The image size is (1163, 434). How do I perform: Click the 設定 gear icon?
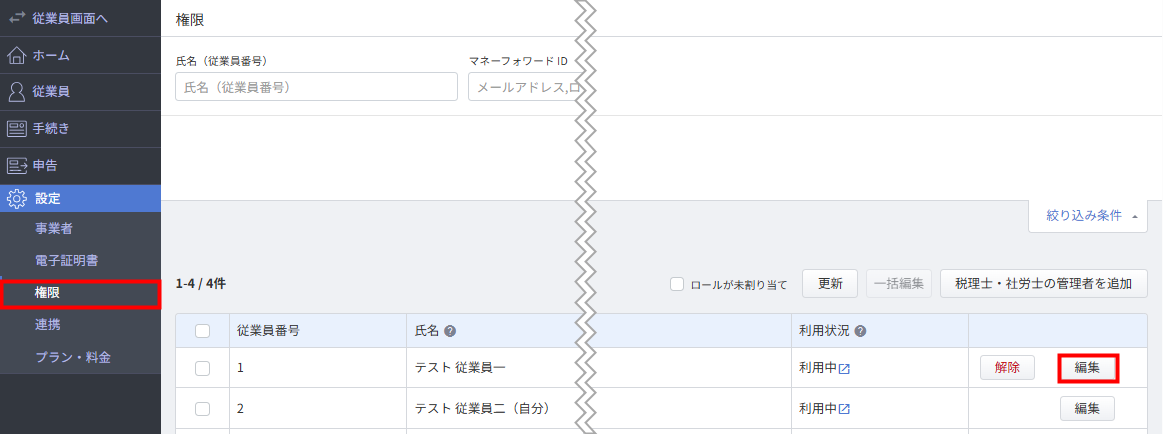pos(16,199)
